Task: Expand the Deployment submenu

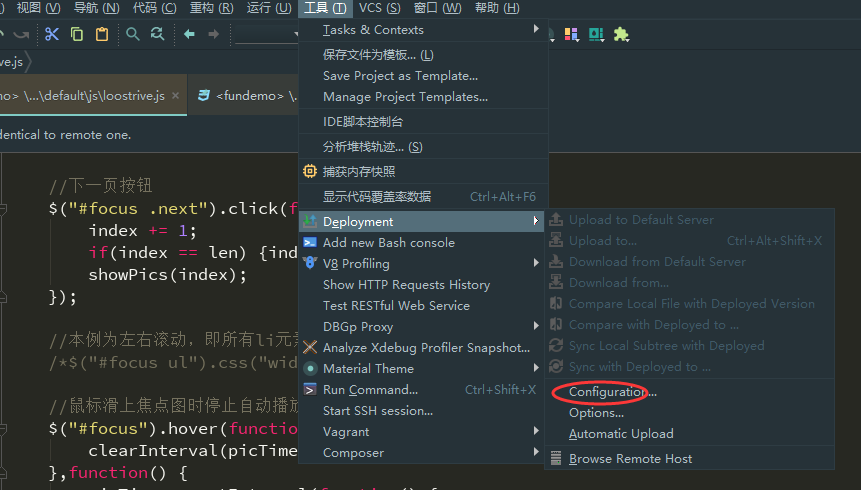Action: (422, 221)
